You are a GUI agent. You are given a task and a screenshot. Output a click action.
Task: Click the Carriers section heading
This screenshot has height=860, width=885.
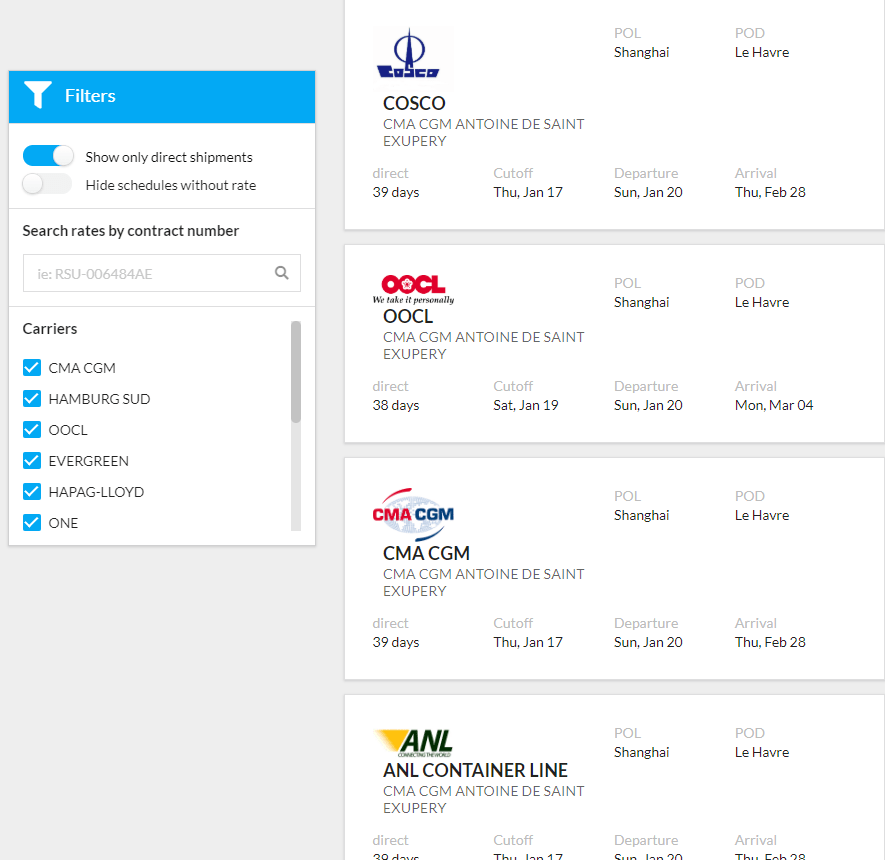coord(50,328)
